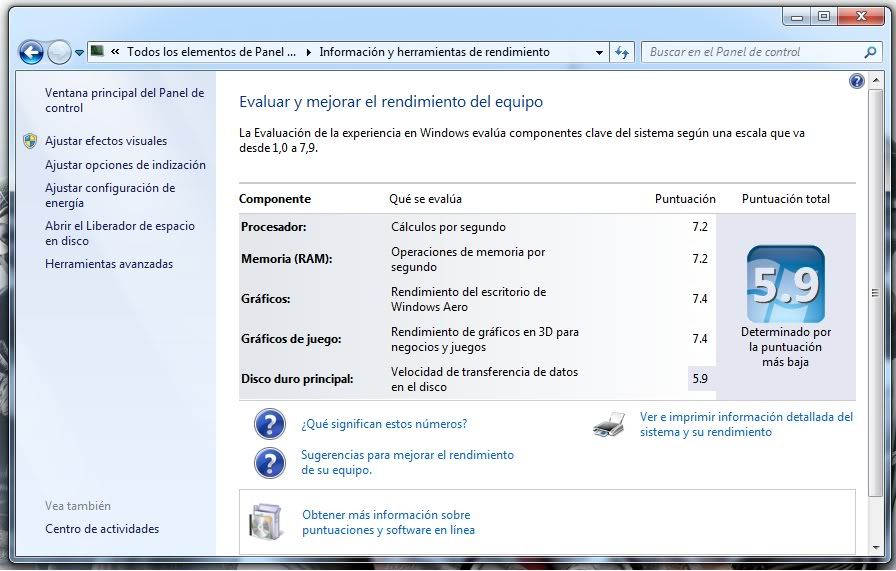Click the 'Procesador:' row label
Screen dimensions: 896x571
click(x=274, y=227)
